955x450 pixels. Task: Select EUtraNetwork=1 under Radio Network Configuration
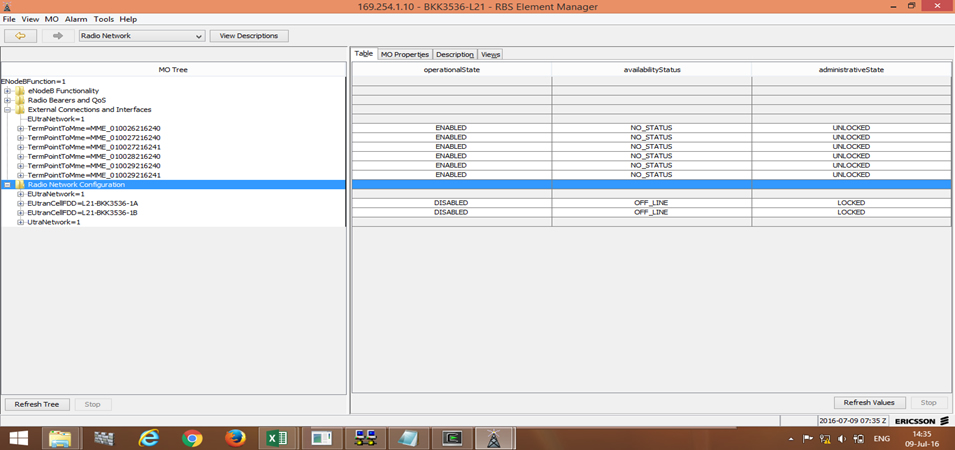coord(56,194)
